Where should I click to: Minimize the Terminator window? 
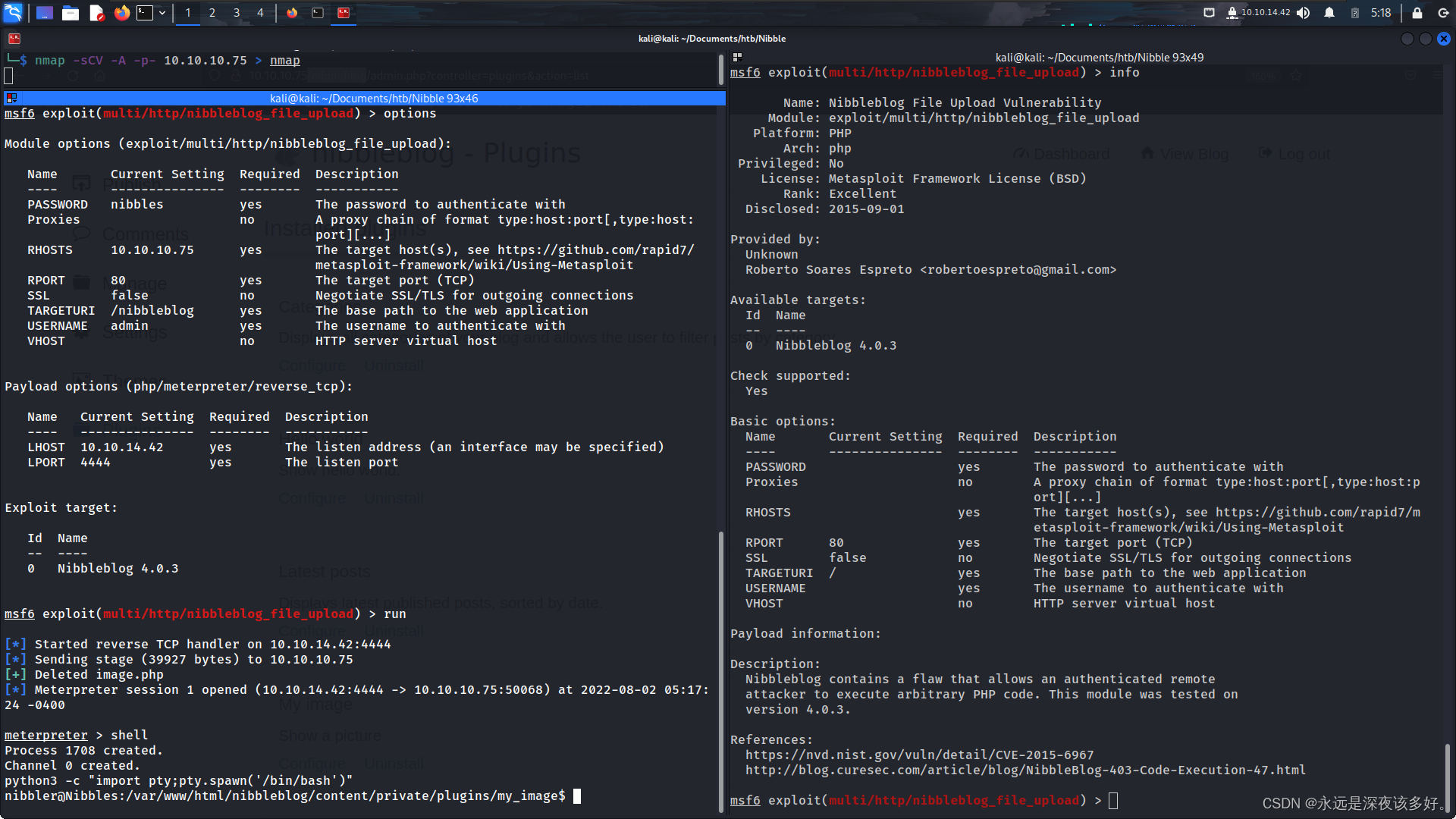[1407, 39]
